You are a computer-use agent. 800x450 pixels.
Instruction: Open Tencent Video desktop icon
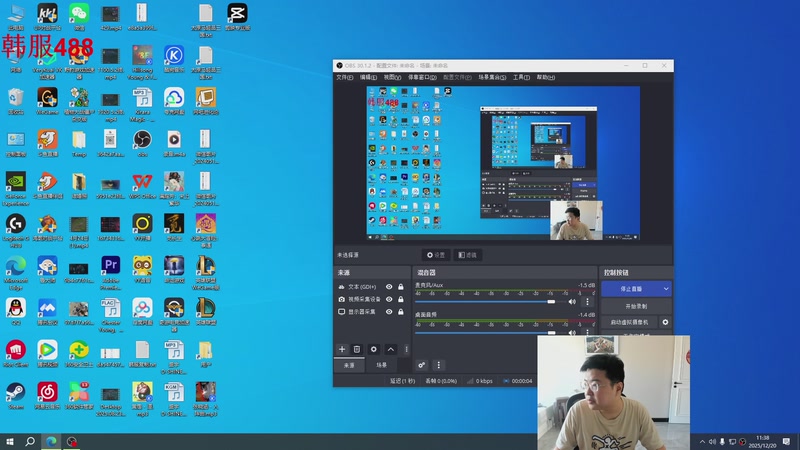[x=47, y=354]
